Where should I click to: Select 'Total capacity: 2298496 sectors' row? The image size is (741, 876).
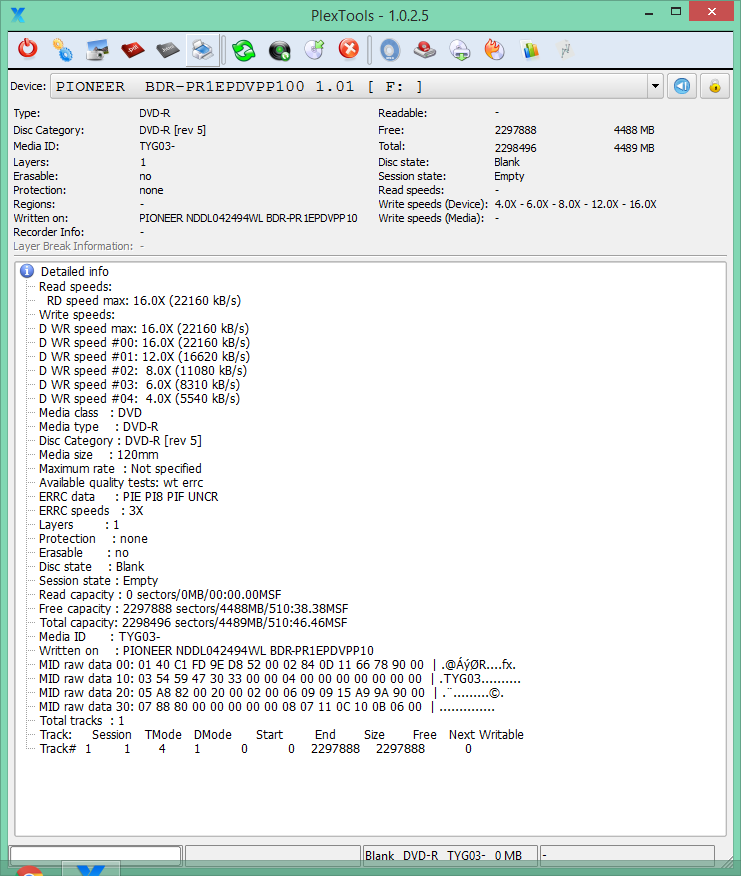point(193,622)
